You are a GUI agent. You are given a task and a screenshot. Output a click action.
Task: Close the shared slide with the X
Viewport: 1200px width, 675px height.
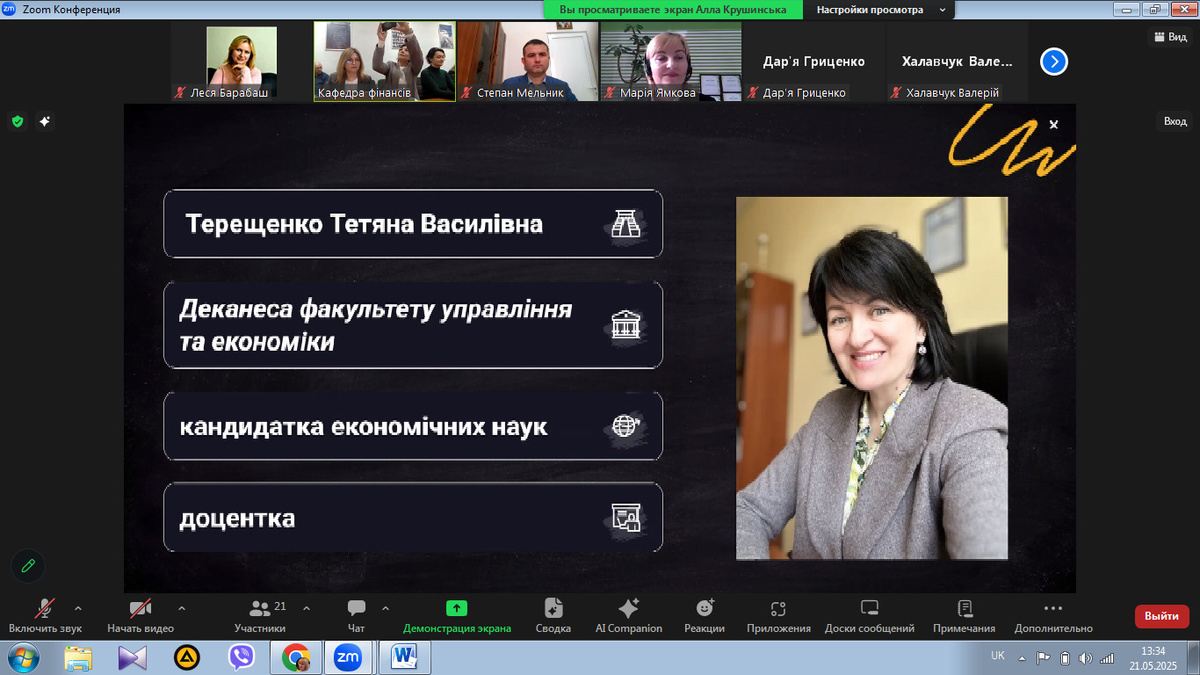(1053, 125)
